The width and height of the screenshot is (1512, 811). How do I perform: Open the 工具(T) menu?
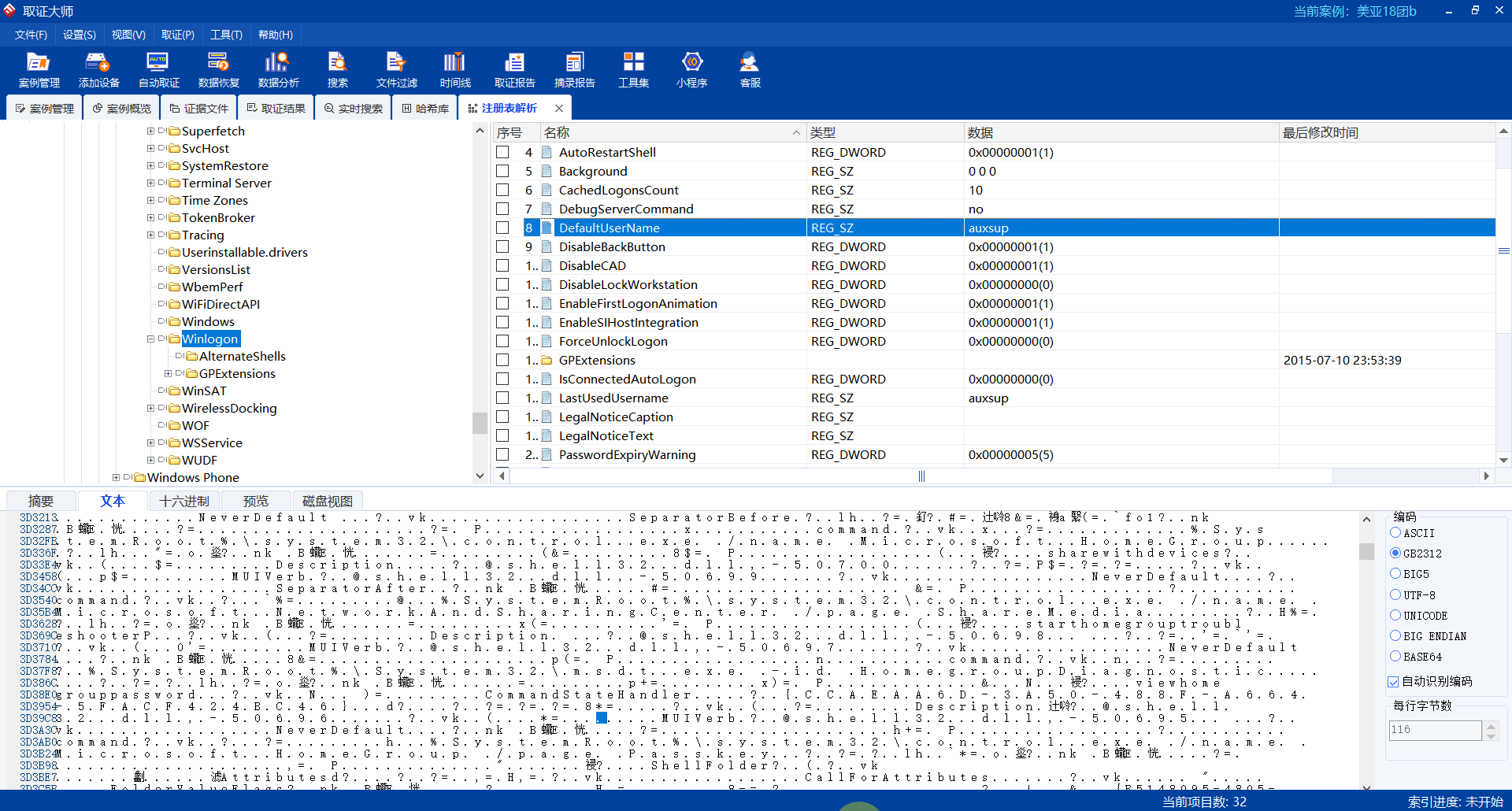226,35
